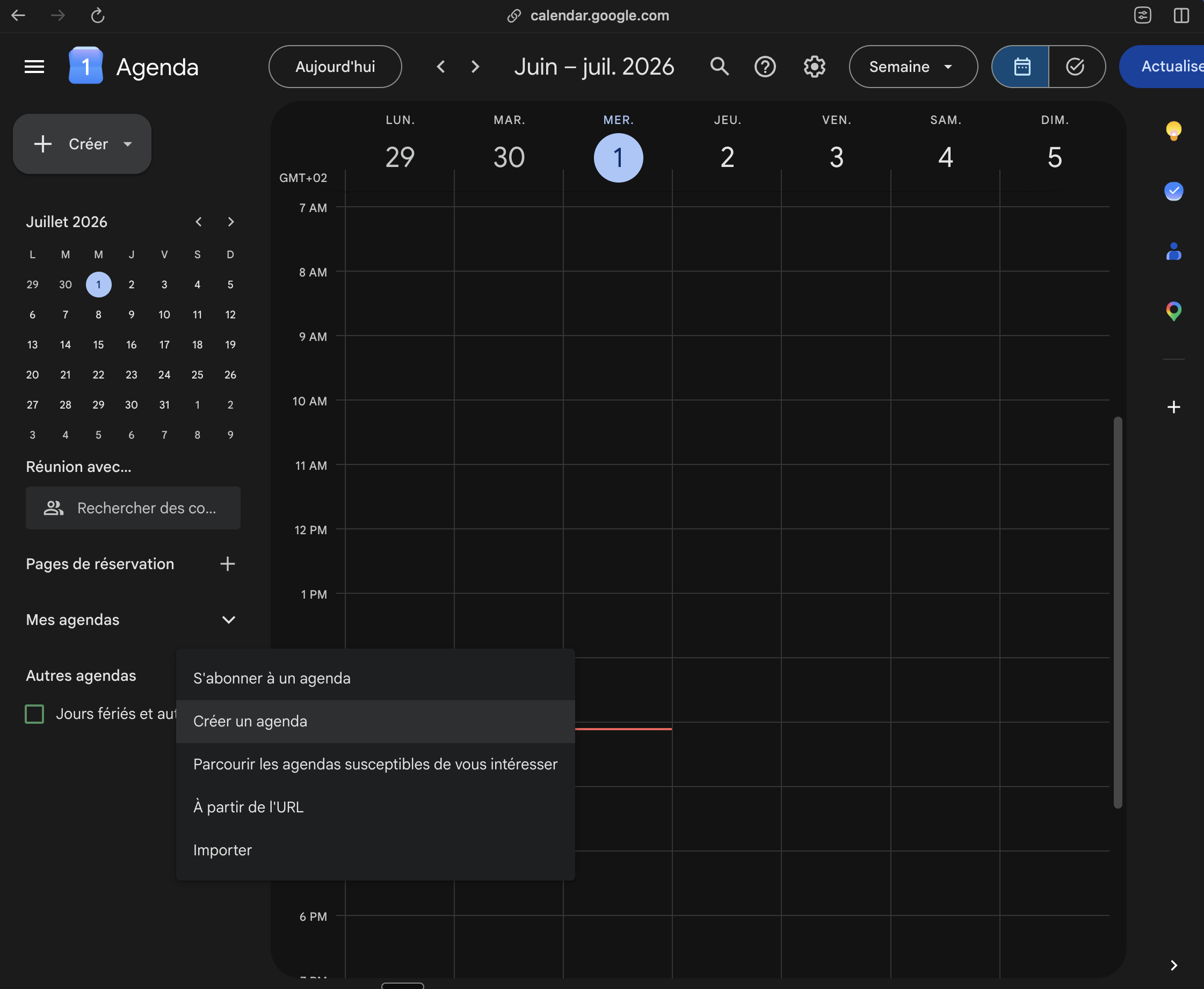Image resolution: width=1204 pixels, height=989 pixels.
Task: Select Saturday 4 day header
Action: [x=945, y=157]
